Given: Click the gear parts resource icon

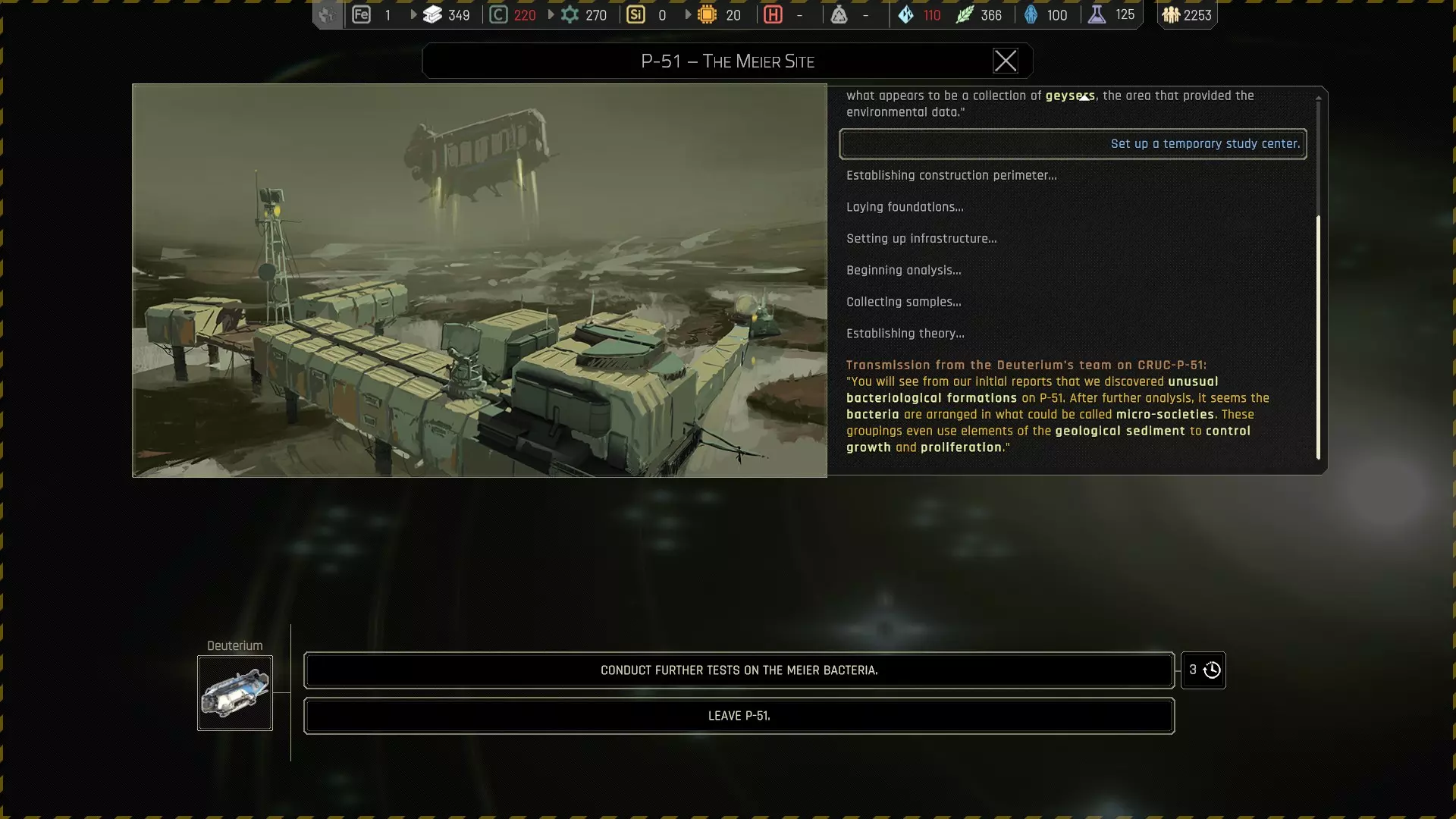Looking at the screenshot, I should [570, 15].
